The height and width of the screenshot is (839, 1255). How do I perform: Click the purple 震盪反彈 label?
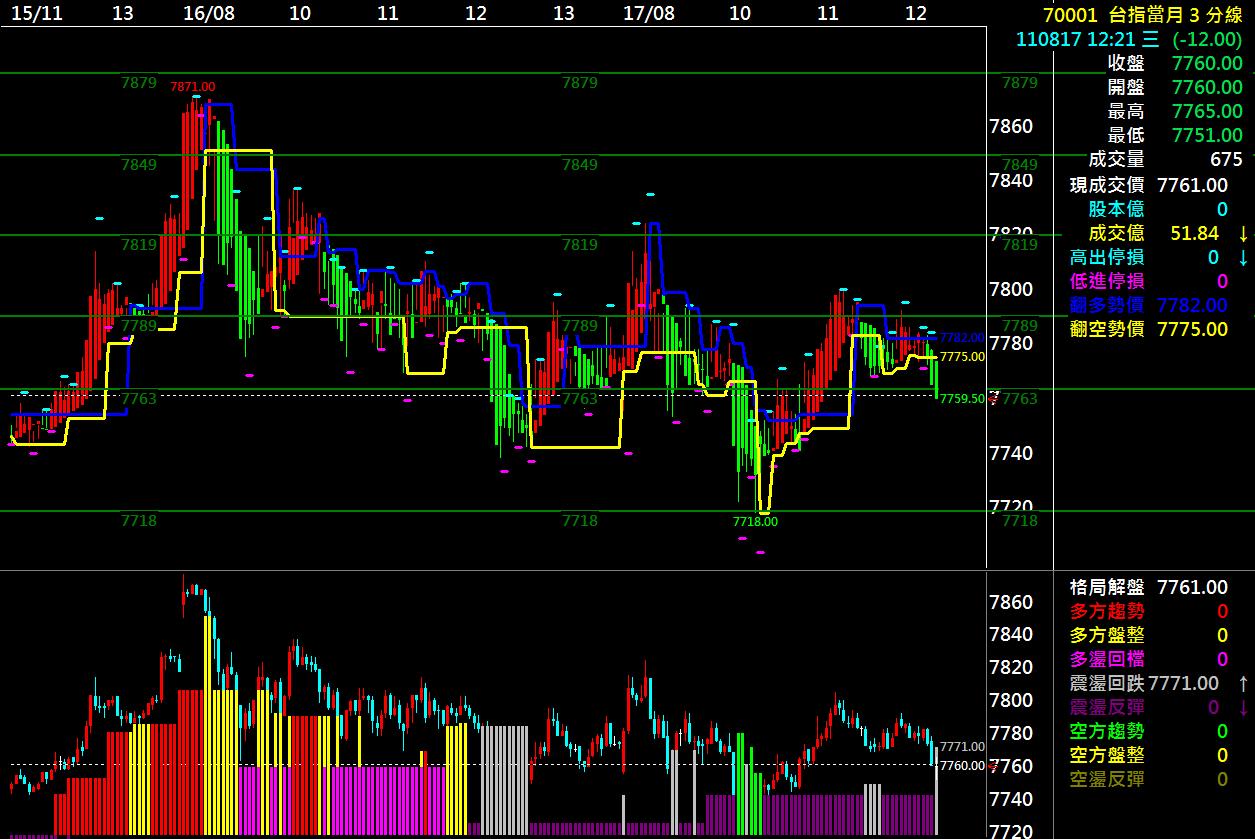click(x=1107, y=707)
